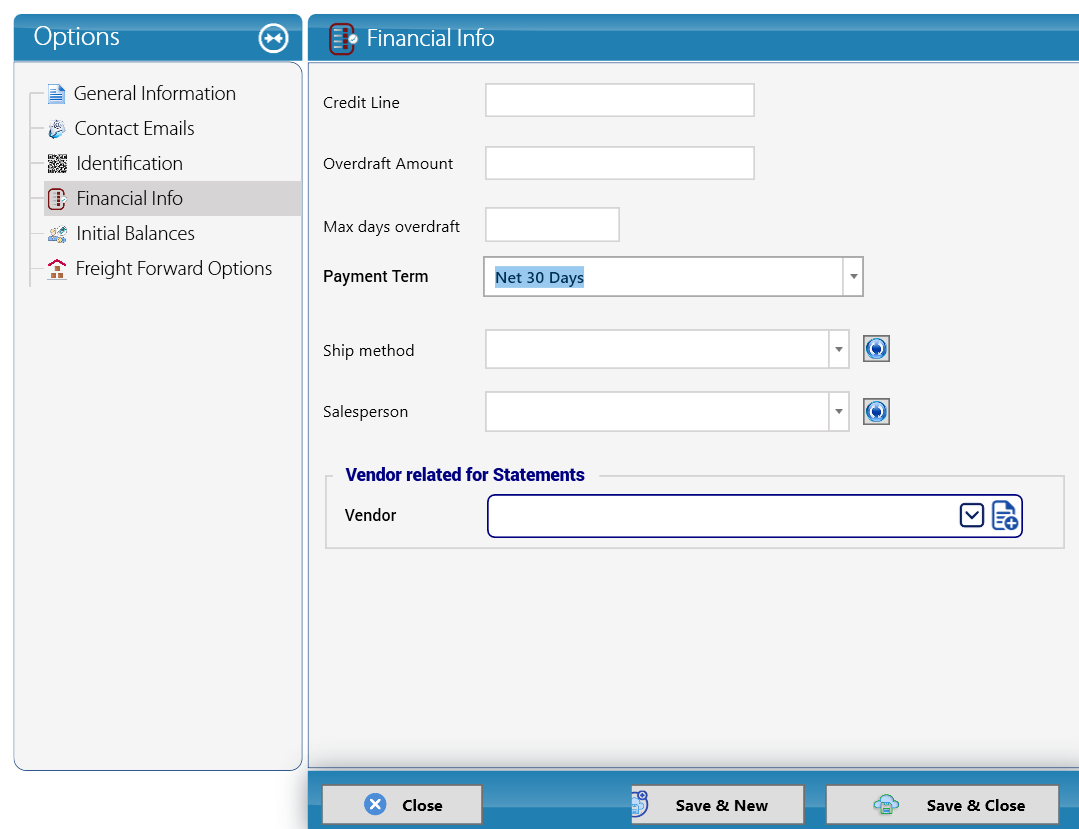This screenshot has width=1079, height=829.
Task: Open Identification section
Action: [129, 164]
